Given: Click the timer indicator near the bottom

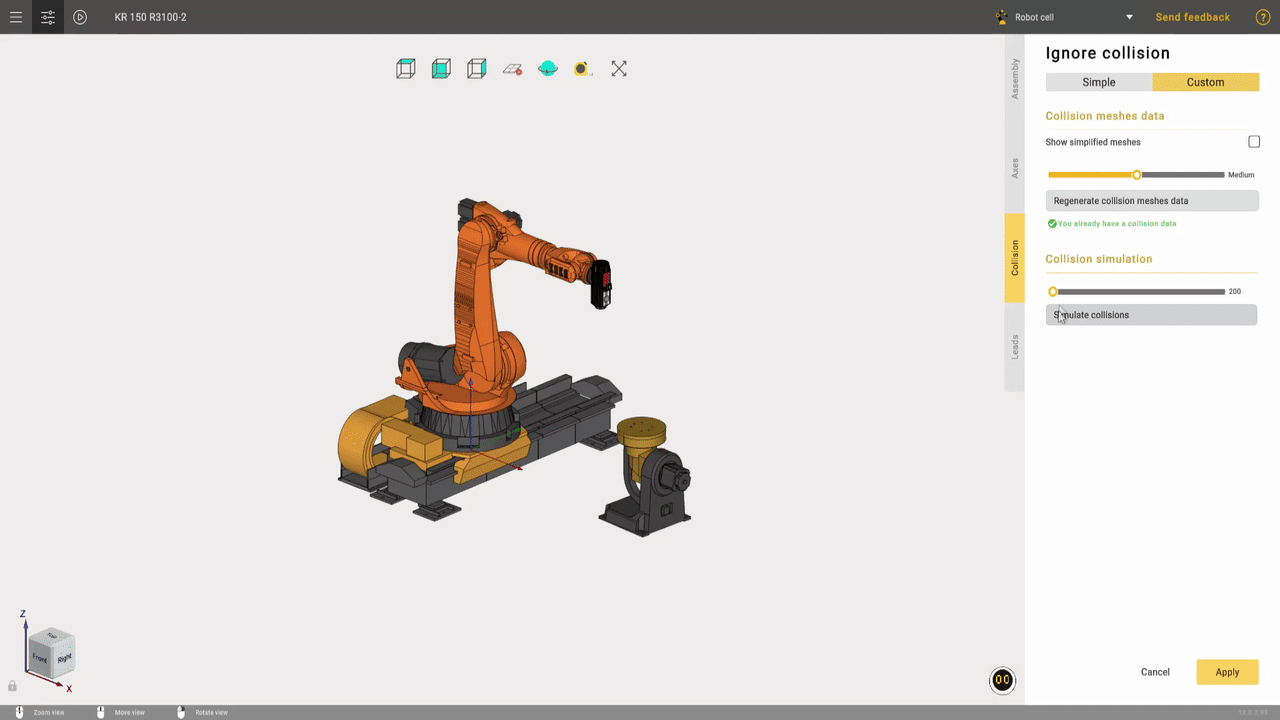Looking at the screenshot, I should point(1002,679).
